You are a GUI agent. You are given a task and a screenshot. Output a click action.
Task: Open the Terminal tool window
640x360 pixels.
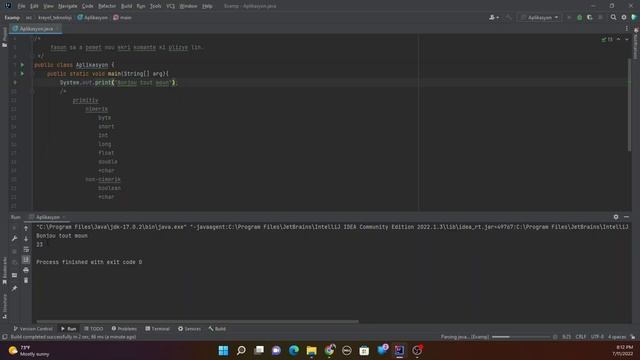point(158,329)
